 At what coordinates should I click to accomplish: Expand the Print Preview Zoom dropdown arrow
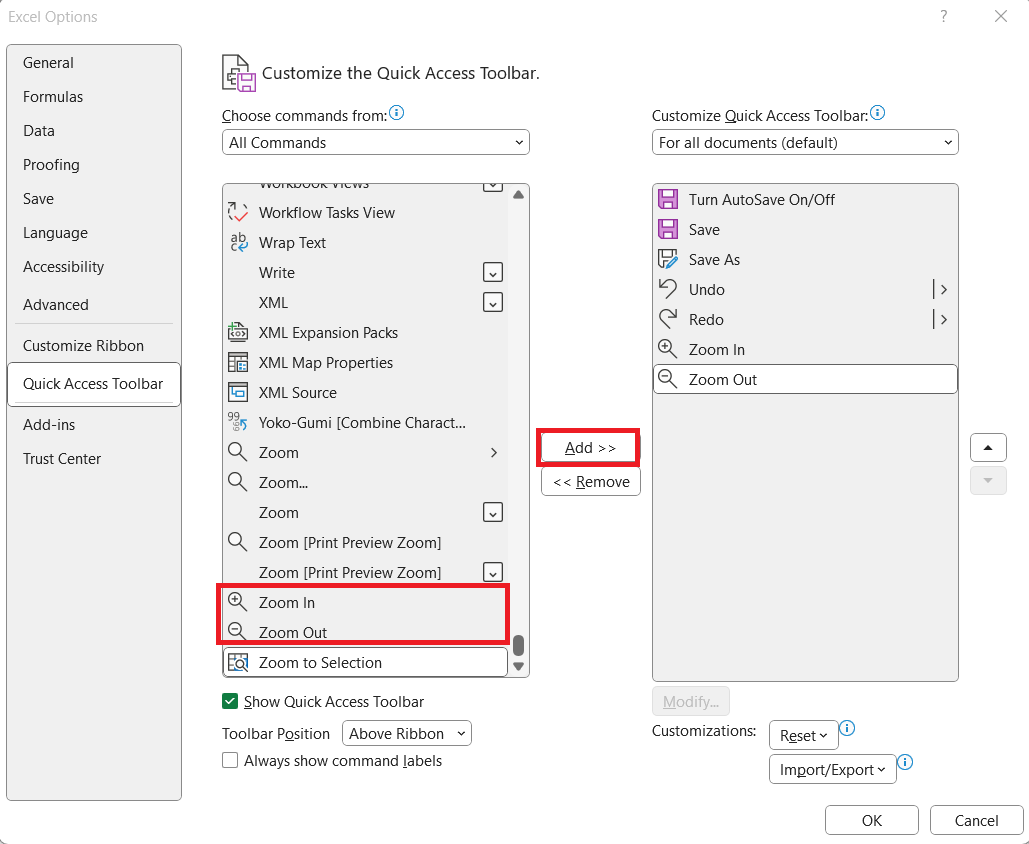[493, 572]
